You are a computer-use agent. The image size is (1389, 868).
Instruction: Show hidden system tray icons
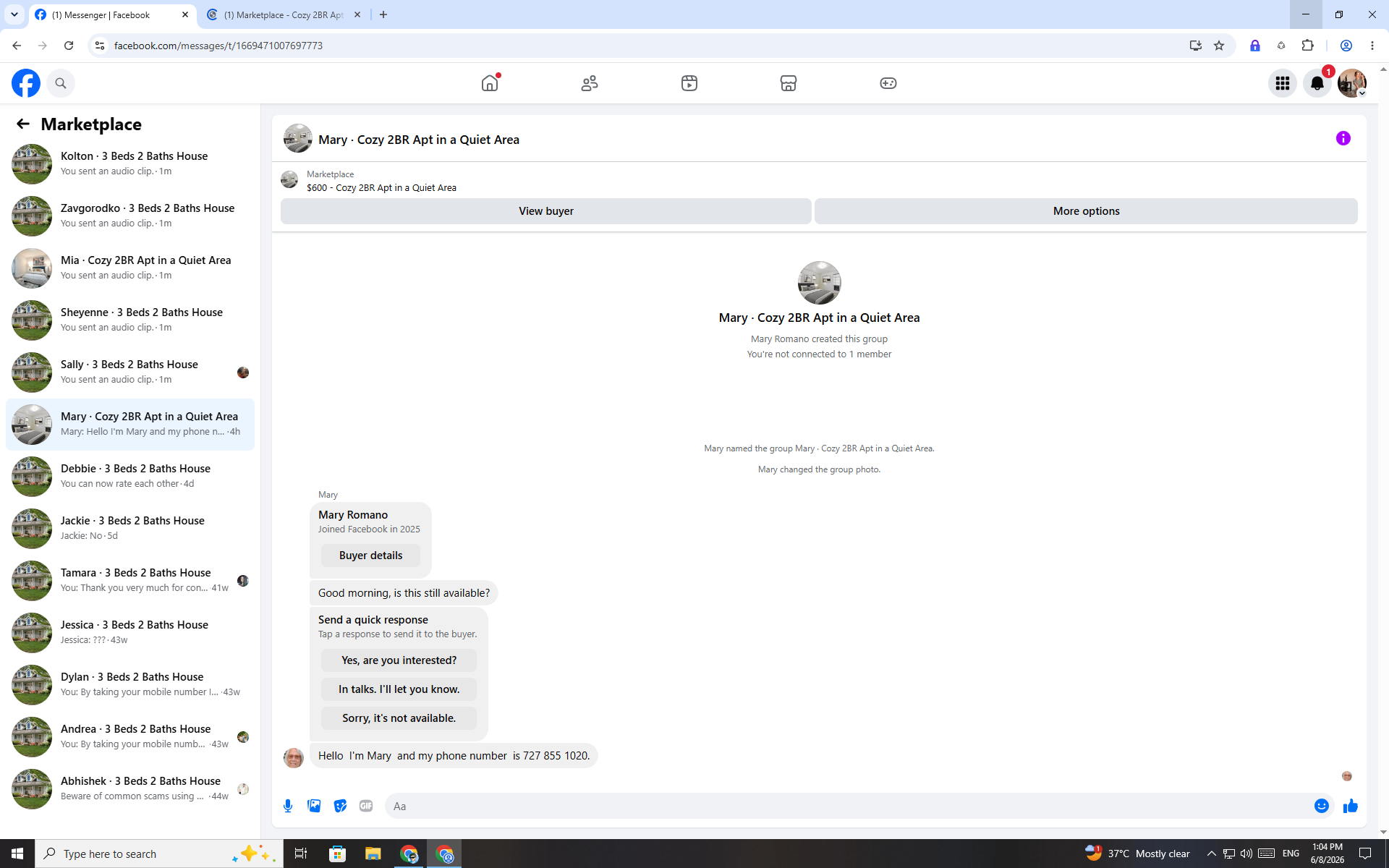pyautogui.click(x=1211, y=854)
